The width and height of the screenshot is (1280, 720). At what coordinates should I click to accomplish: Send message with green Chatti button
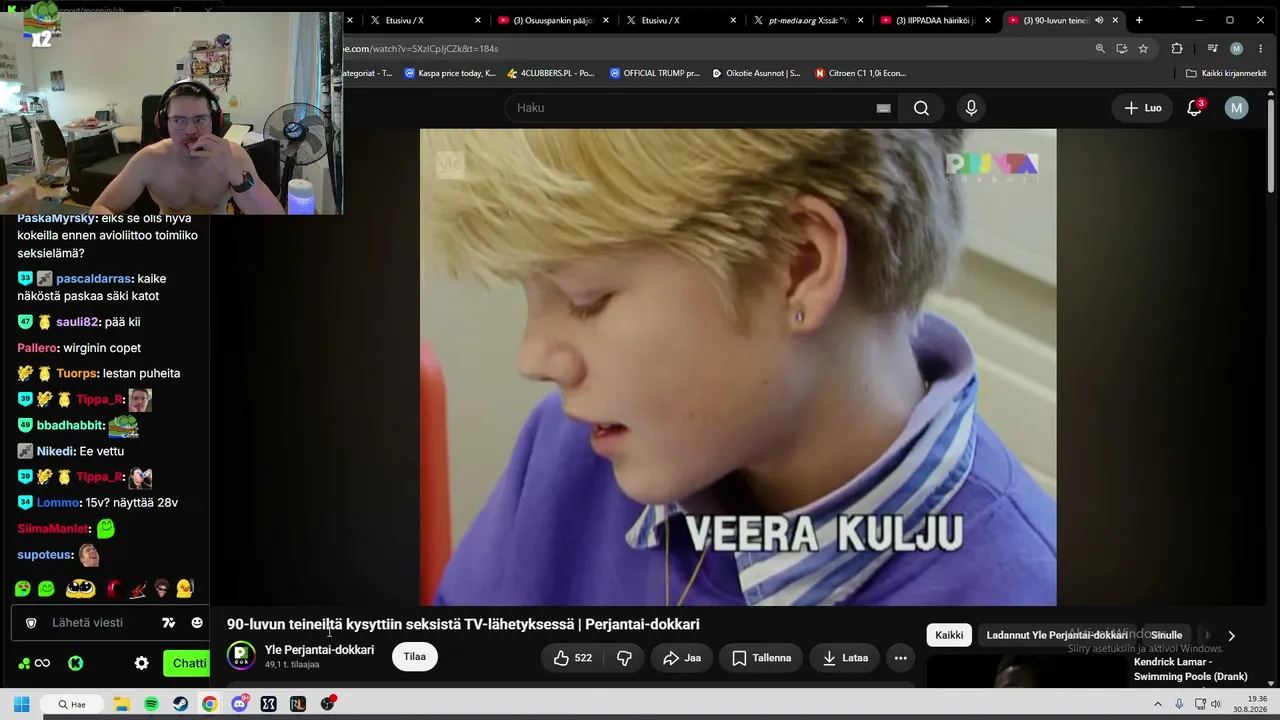click(188, 663)
